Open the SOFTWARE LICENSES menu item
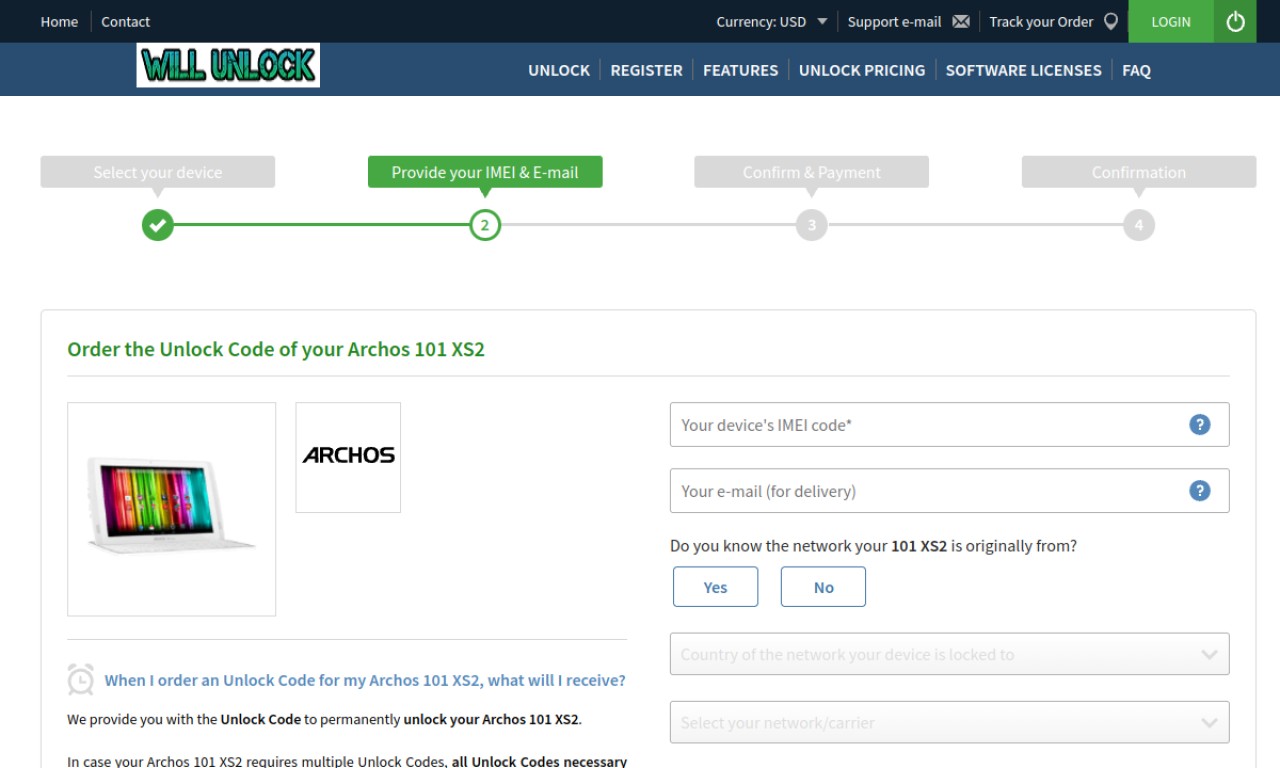 pos(1023,70)
